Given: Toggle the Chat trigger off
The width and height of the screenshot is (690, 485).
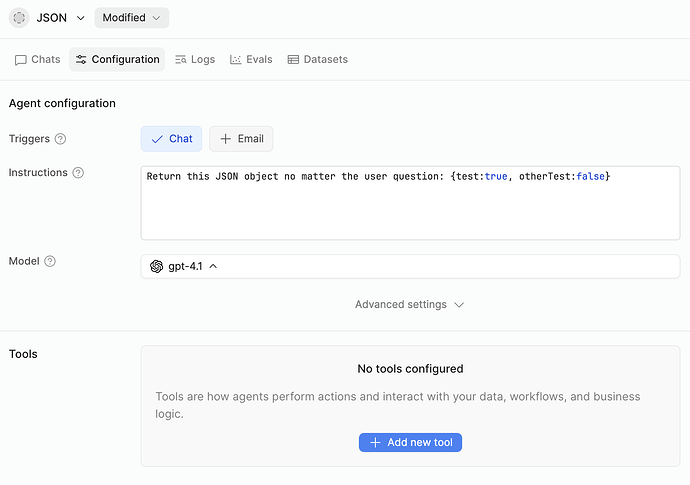Looking at the screenshot, I should (171, 139).
